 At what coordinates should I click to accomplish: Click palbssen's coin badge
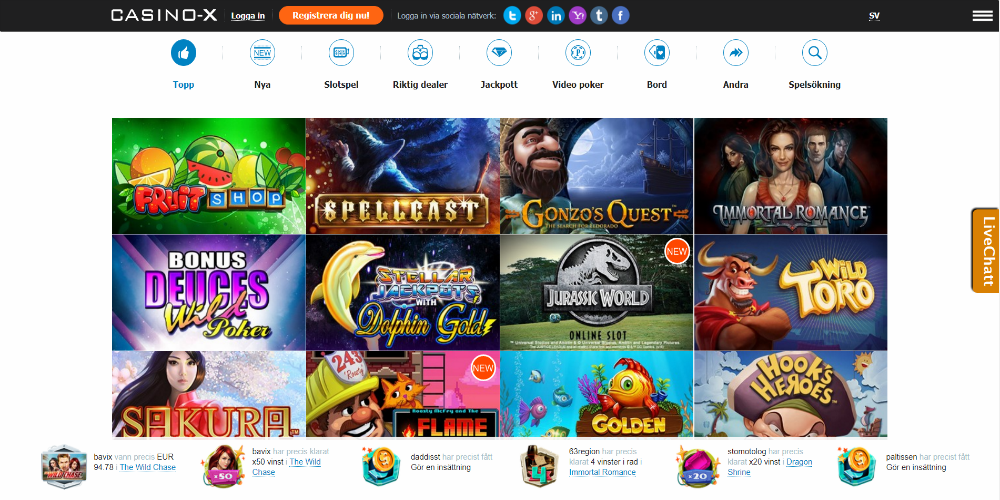tap(857, 467)
